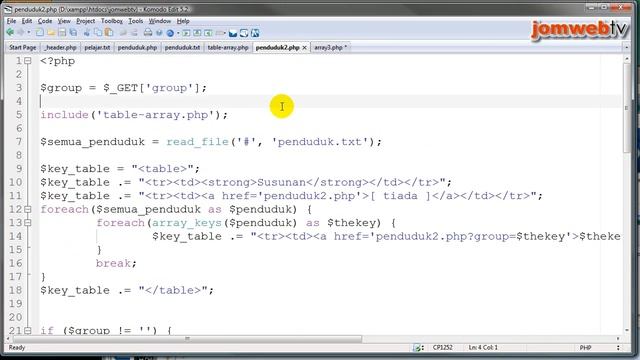The image size is (640, 360).
Task: Click the Paste clipboard icon
Action: pos(109,33)
